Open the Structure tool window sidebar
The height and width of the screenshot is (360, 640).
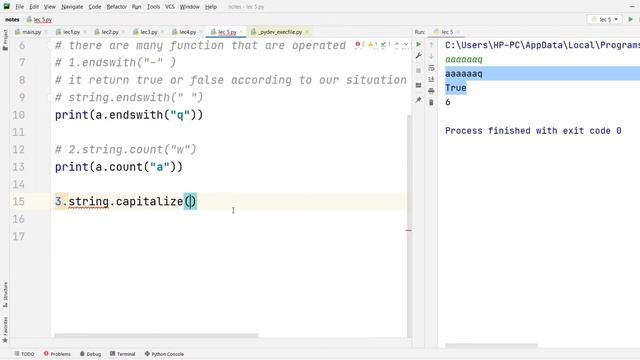pyautogui.click(x=5, y=295)
